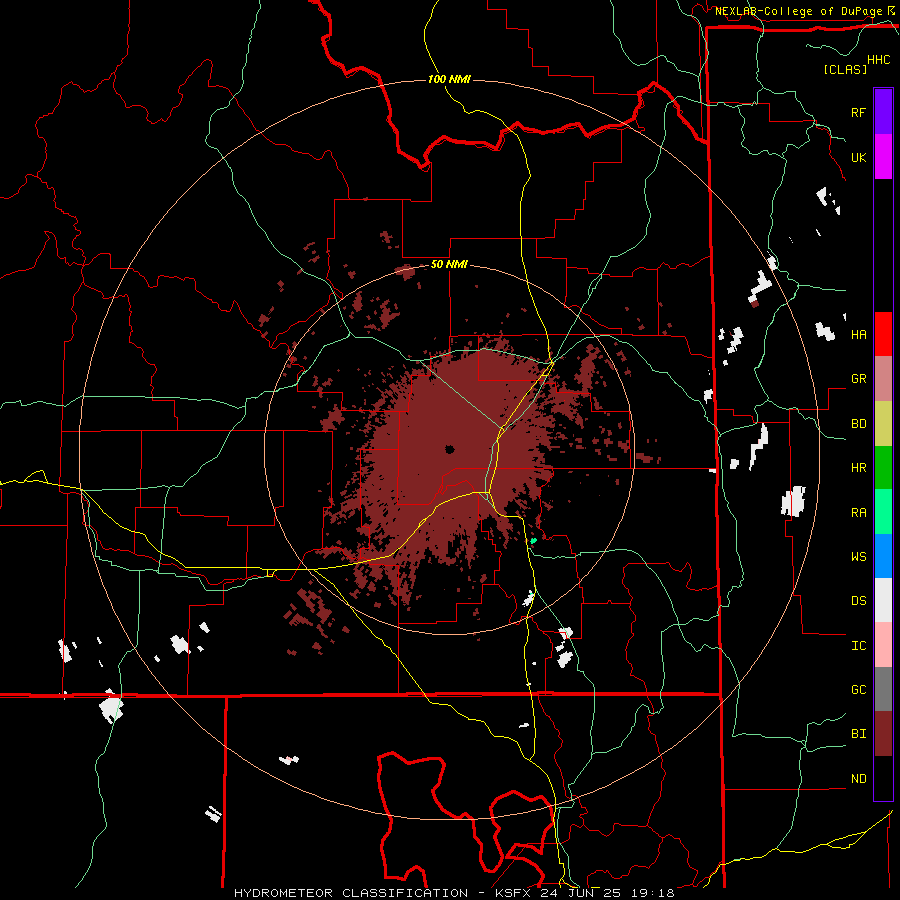
Task: Click the BI legend label text
Action: pyautogui.click(x=858, y=734)
